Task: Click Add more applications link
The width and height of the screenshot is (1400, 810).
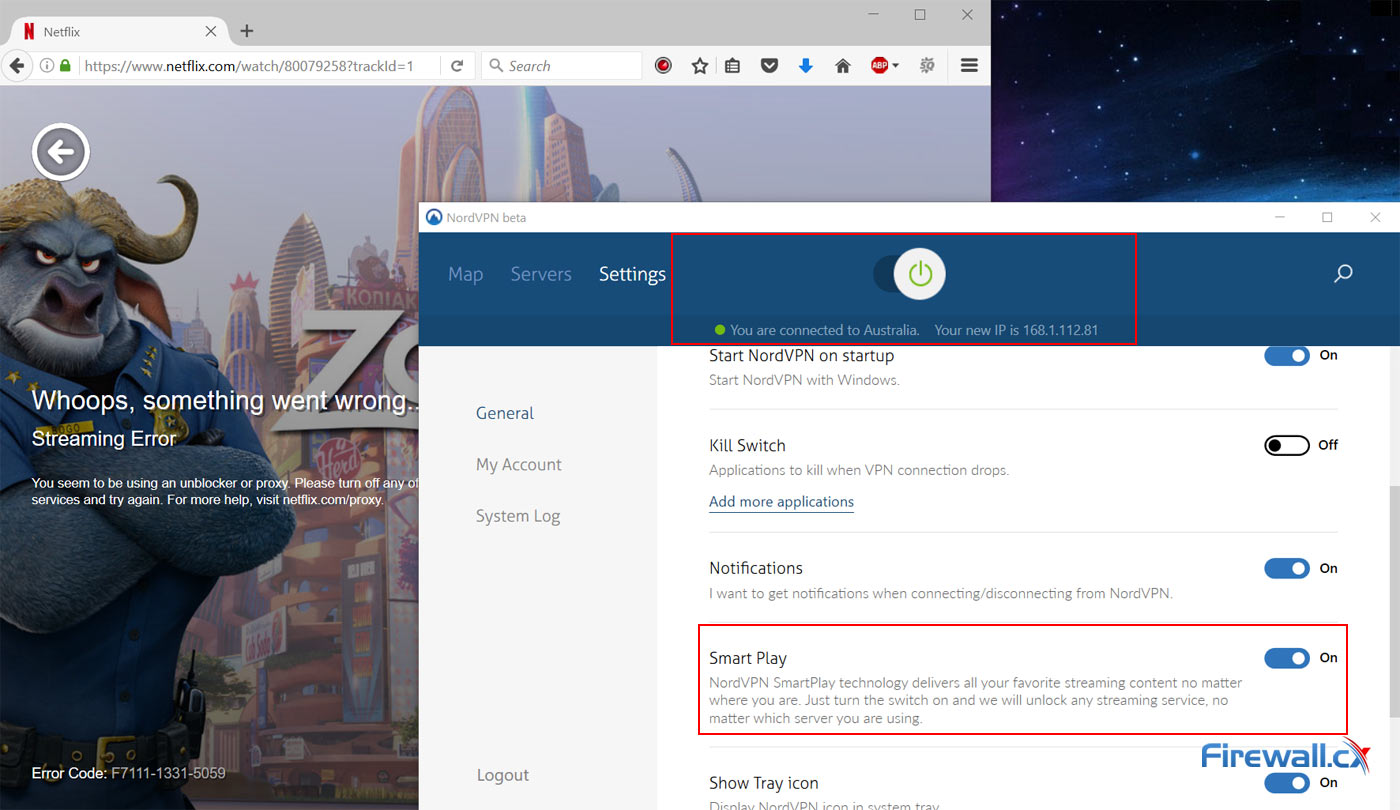Action: [781, 502]
